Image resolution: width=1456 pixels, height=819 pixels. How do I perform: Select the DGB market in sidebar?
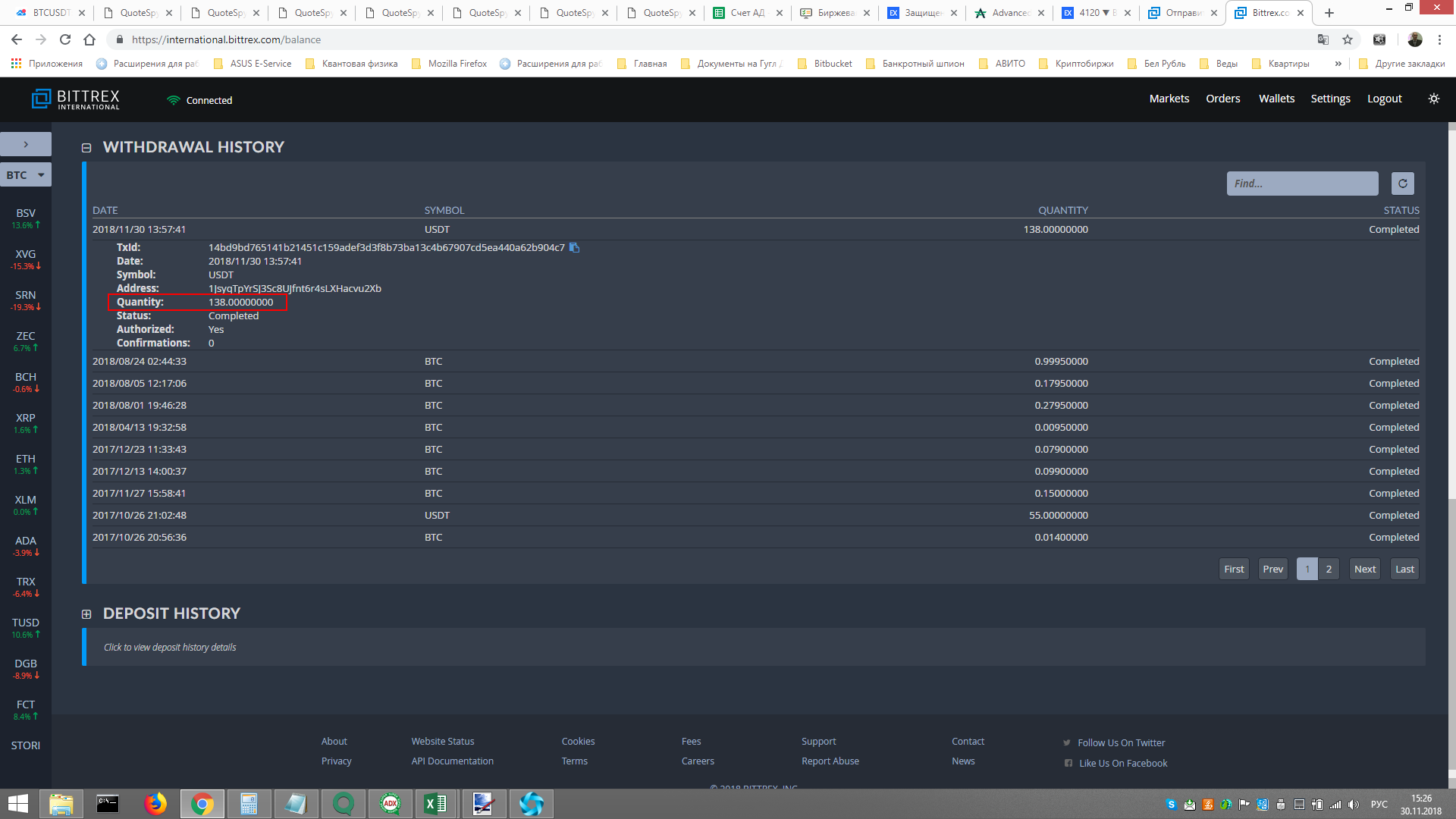click(x=26, y=669)
